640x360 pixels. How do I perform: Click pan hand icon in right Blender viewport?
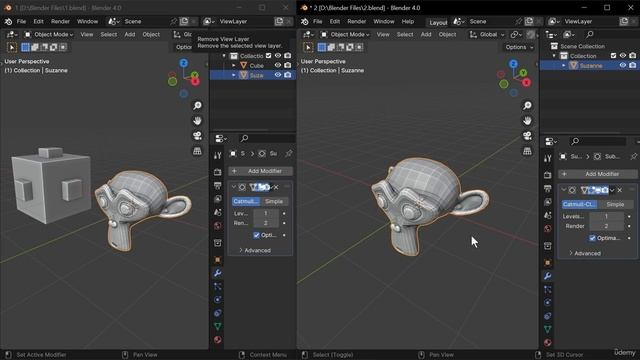coord(527,121)
